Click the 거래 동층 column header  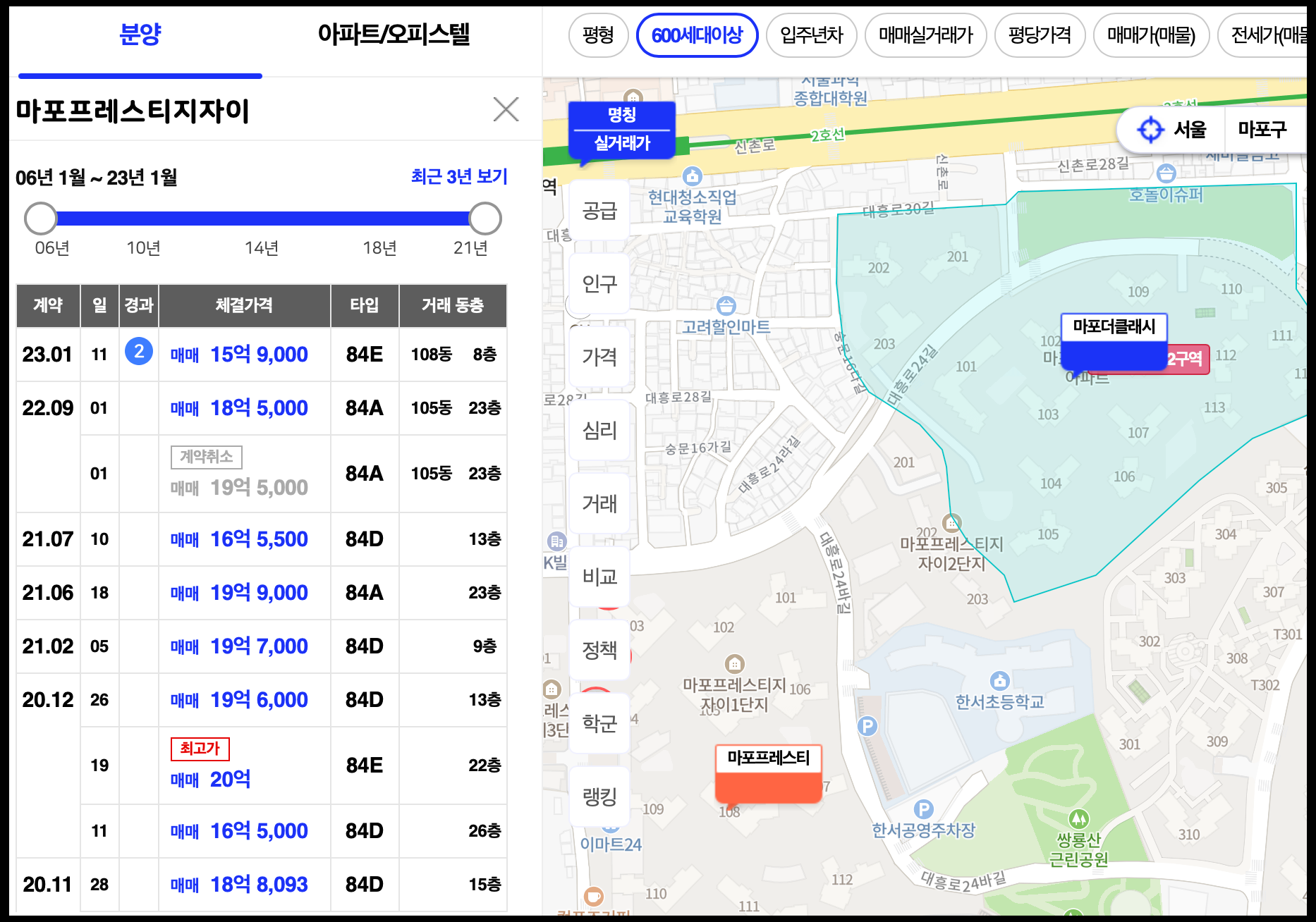[453, 305]
